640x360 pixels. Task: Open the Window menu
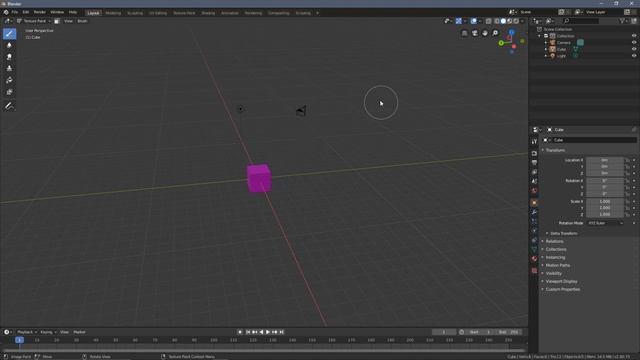click(57, 12)
